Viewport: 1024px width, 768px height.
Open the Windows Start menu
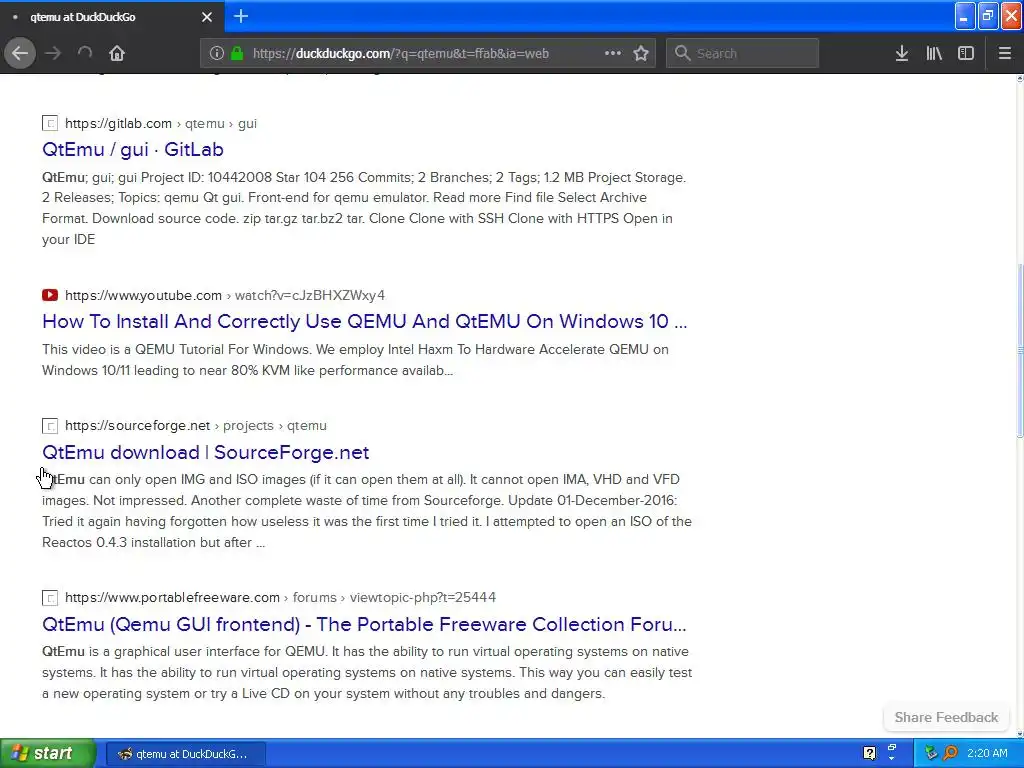click(x=48, y=754)
